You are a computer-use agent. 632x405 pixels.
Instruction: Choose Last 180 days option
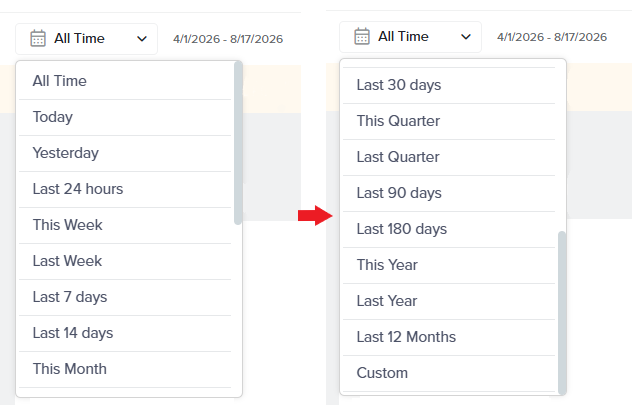click(x=449, y=229)
